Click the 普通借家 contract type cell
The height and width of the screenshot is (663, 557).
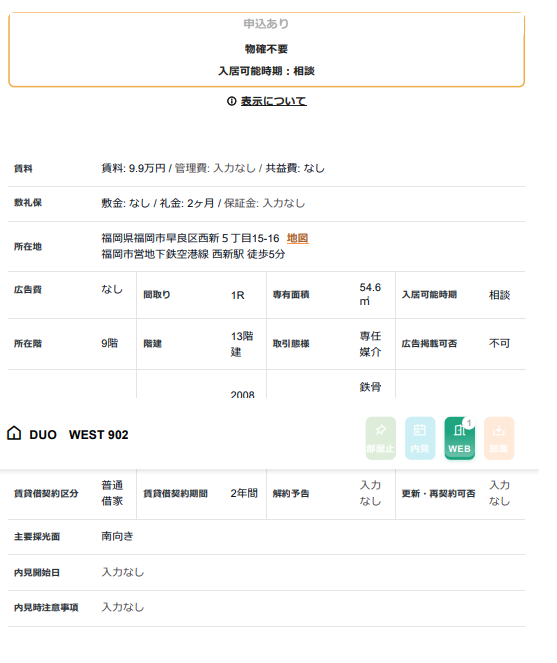pos(112,493)
